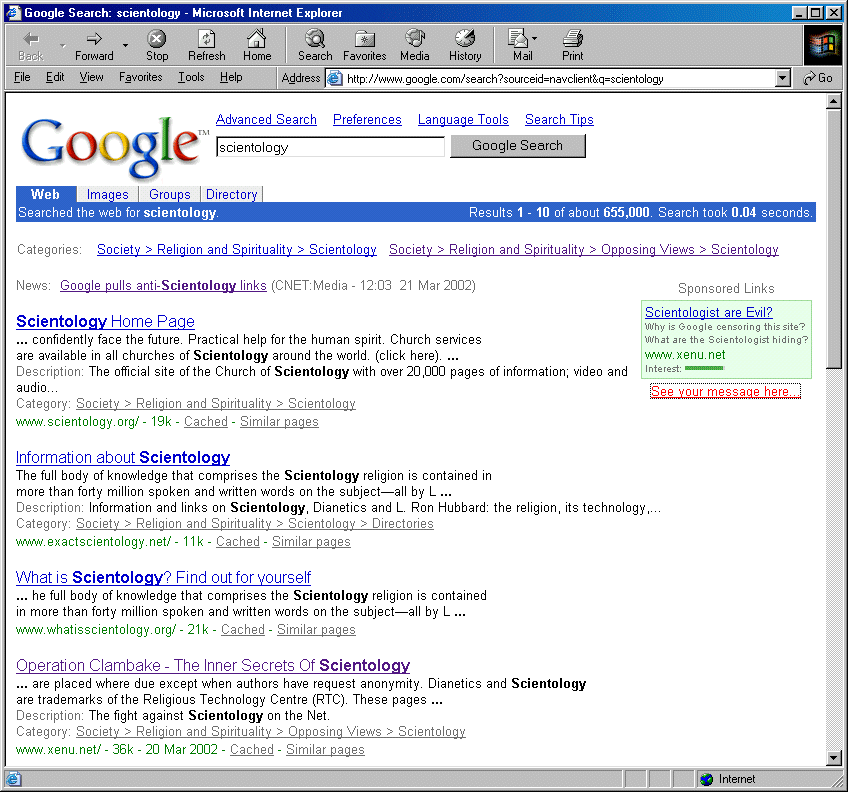Expand the Forward history dropdown arrow

click(x=125, y=46)
